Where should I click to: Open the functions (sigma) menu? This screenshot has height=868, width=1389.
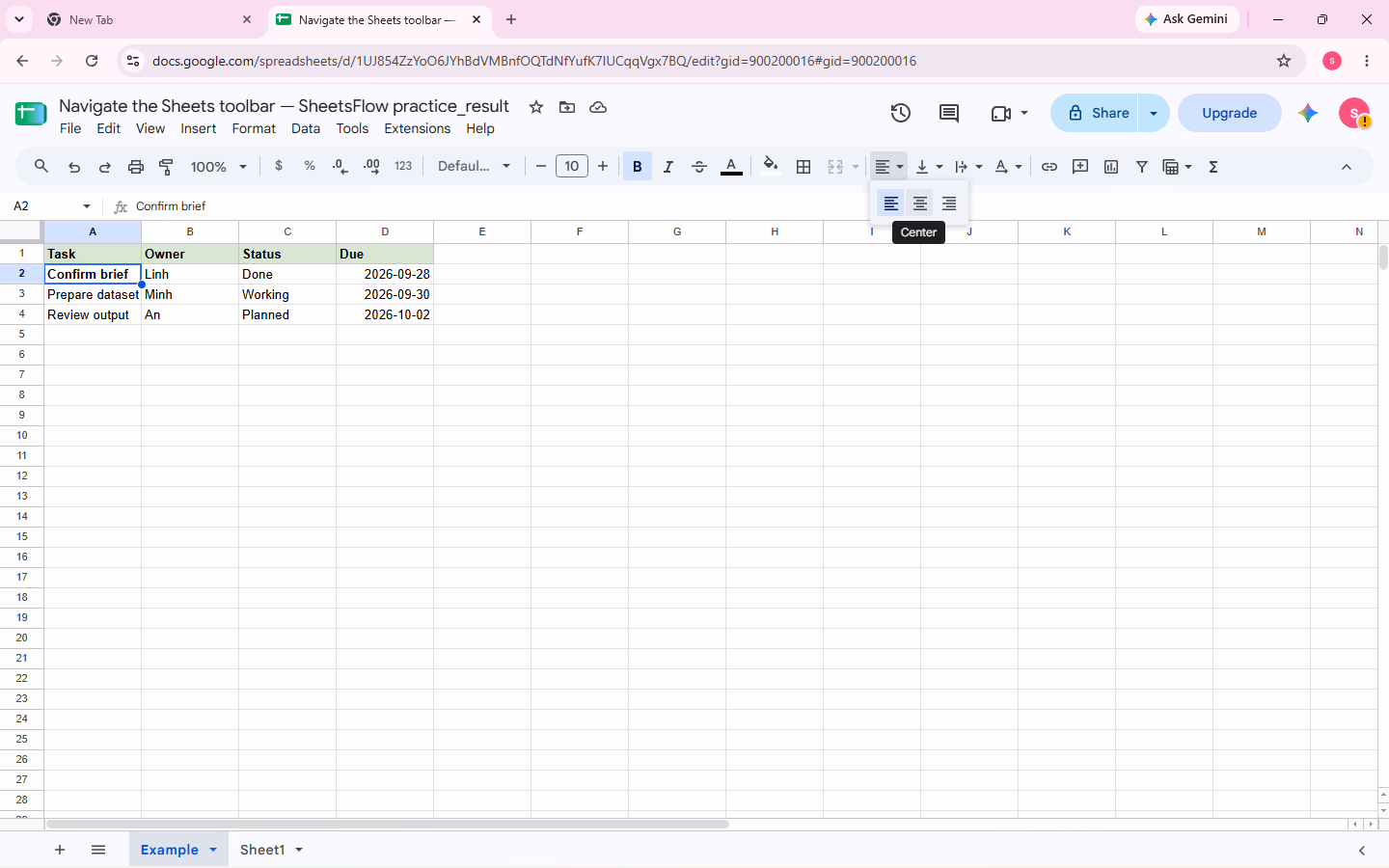coord(1213,167)
